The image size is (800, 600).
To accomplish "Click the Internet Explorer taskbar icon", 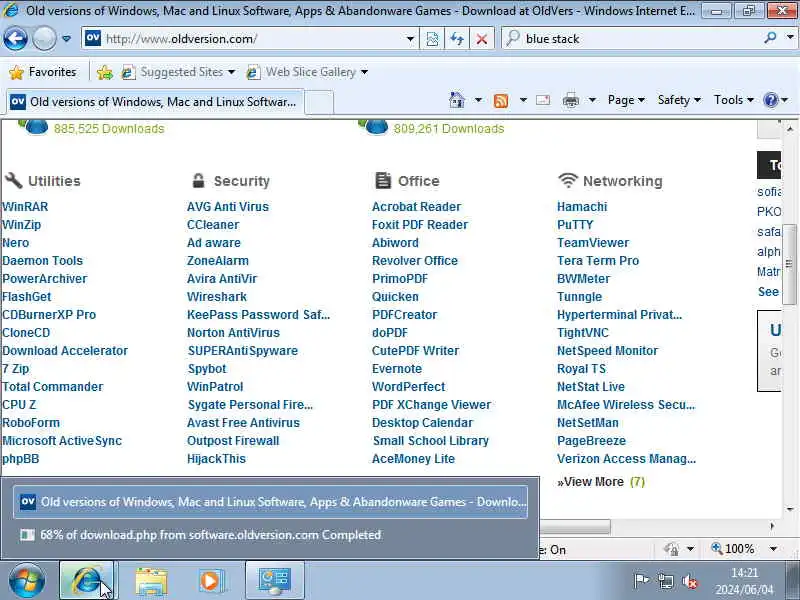I will pyautogui.click(x=87, y=581).
